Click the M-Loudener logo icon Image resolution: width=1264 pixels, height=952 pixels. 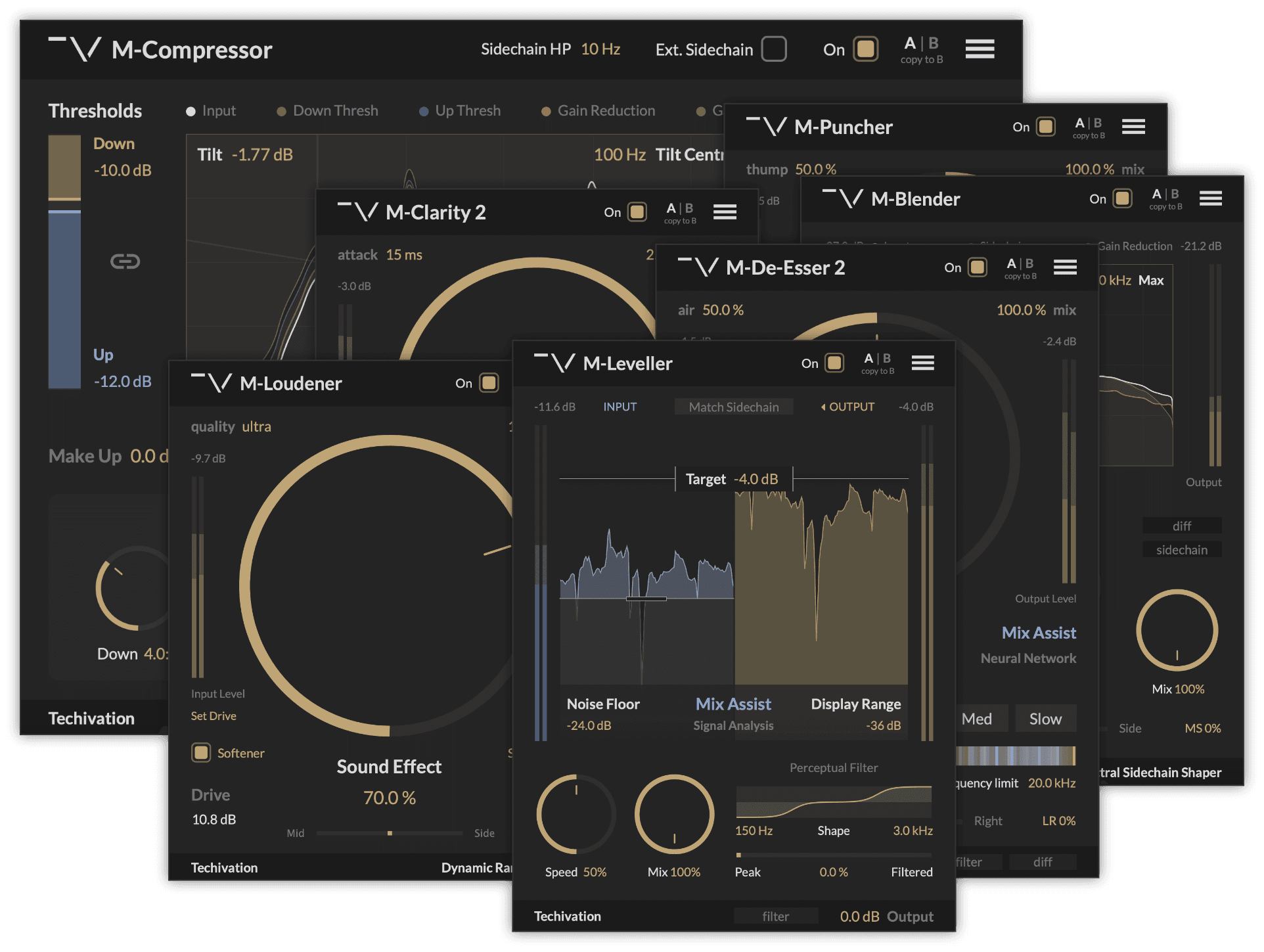[x=212, y=382]
